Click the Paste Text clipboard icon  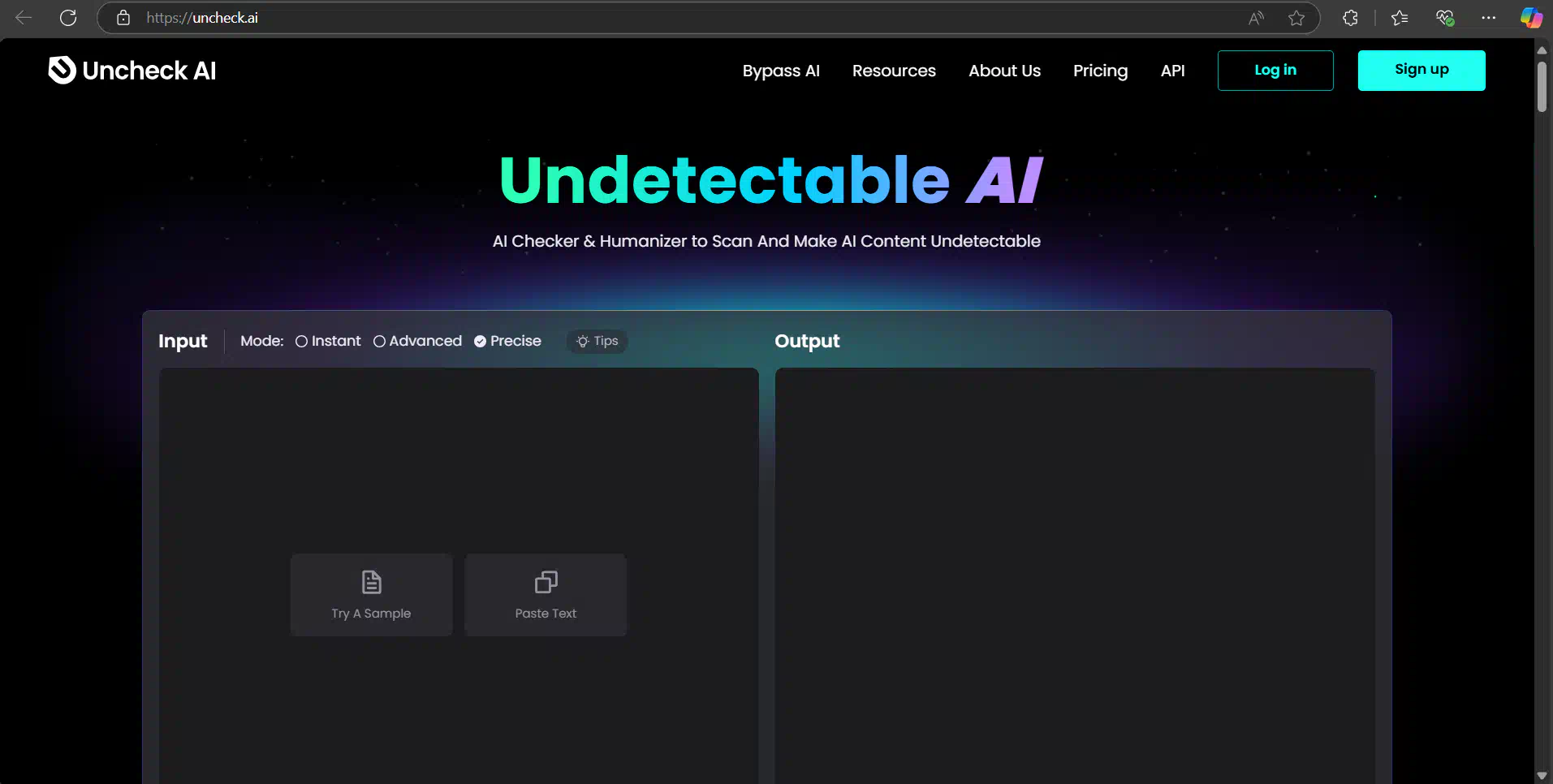(x=546, y=582)
